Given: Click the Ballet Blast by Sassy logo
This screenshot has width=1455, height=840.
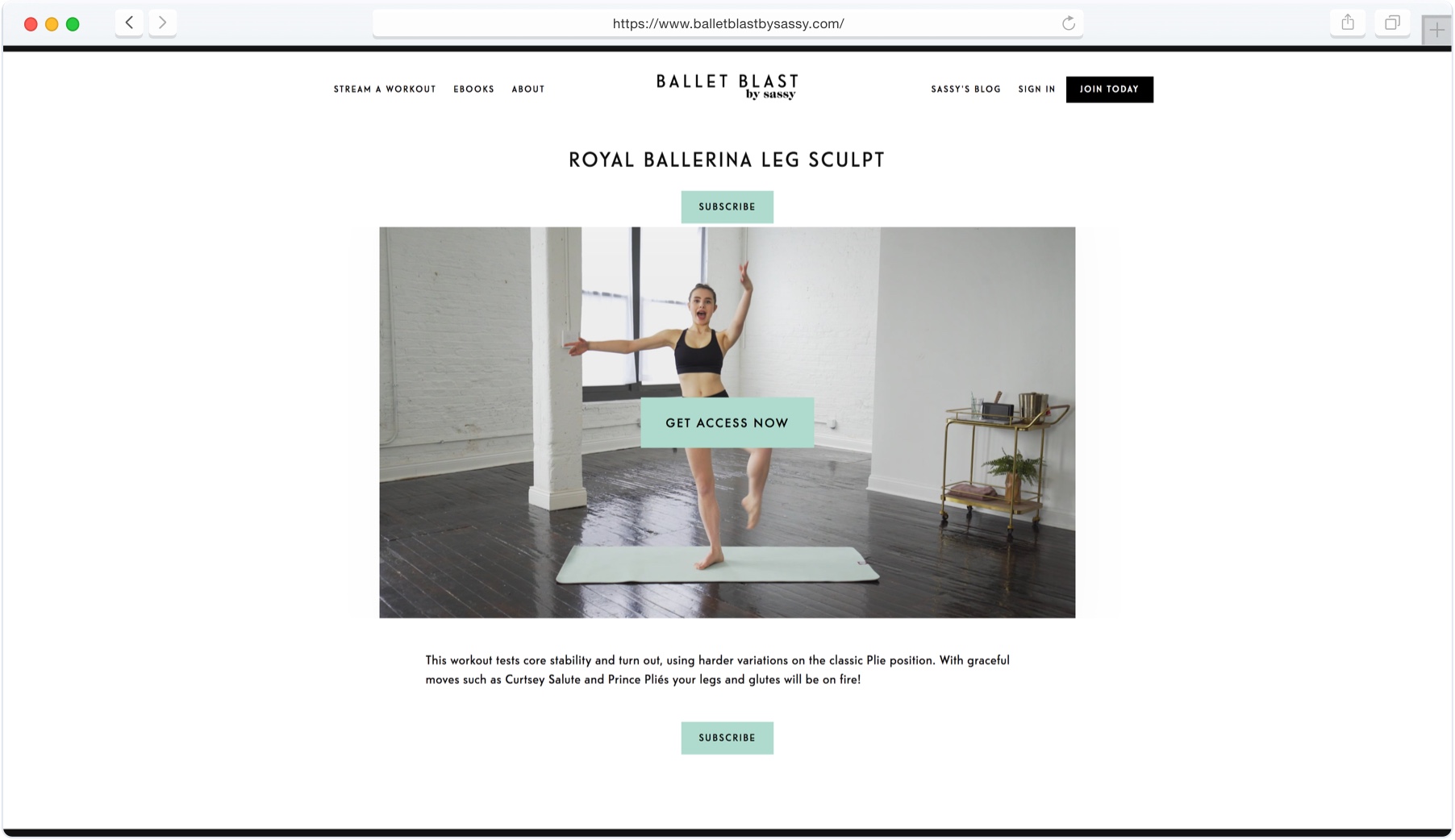Looking at the screenshot, I should point(727,87).
